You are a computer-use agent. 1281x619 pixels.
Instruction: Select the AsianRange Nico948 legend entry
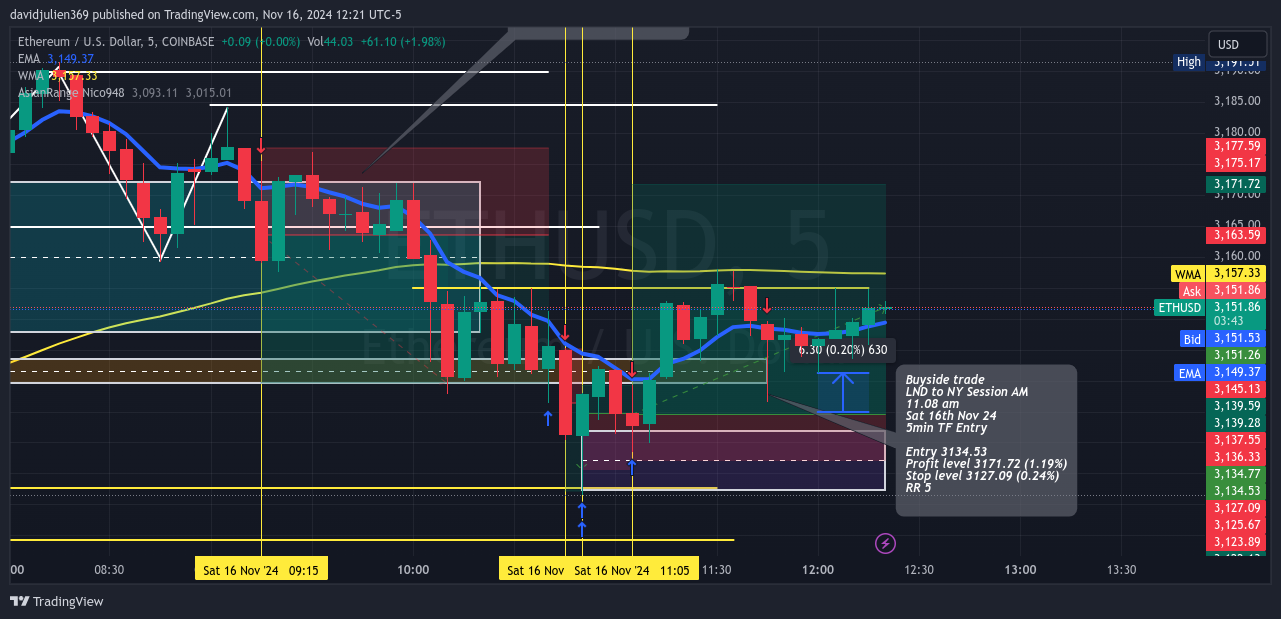125,92
